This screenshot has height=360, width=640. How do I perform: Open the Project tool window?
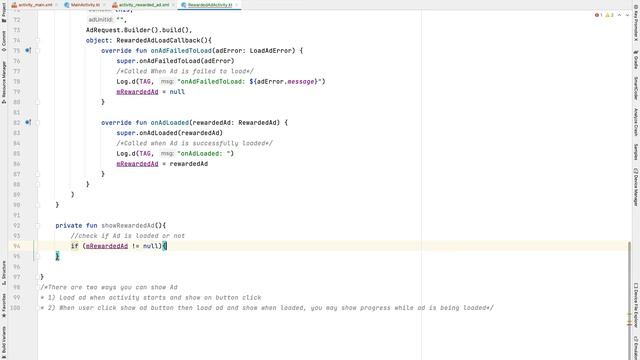point(4,12)
